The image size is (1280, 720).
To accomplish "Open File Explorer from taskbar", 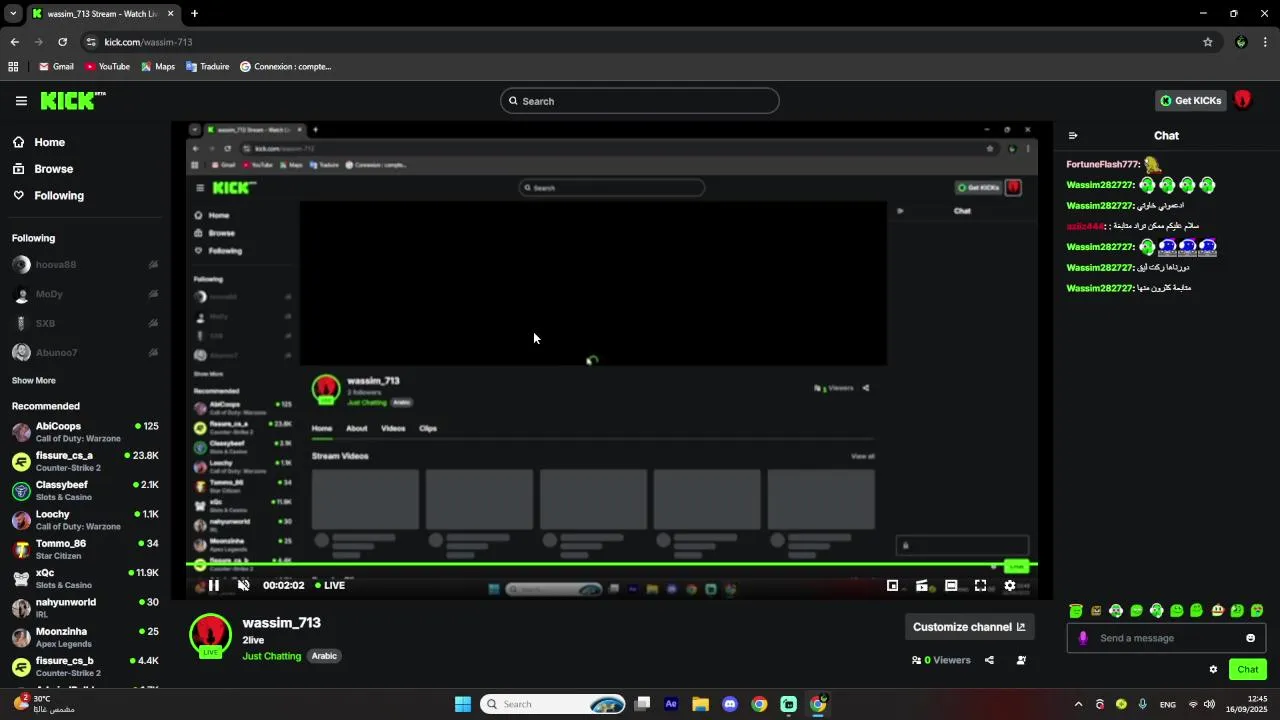I will [700, 704].
